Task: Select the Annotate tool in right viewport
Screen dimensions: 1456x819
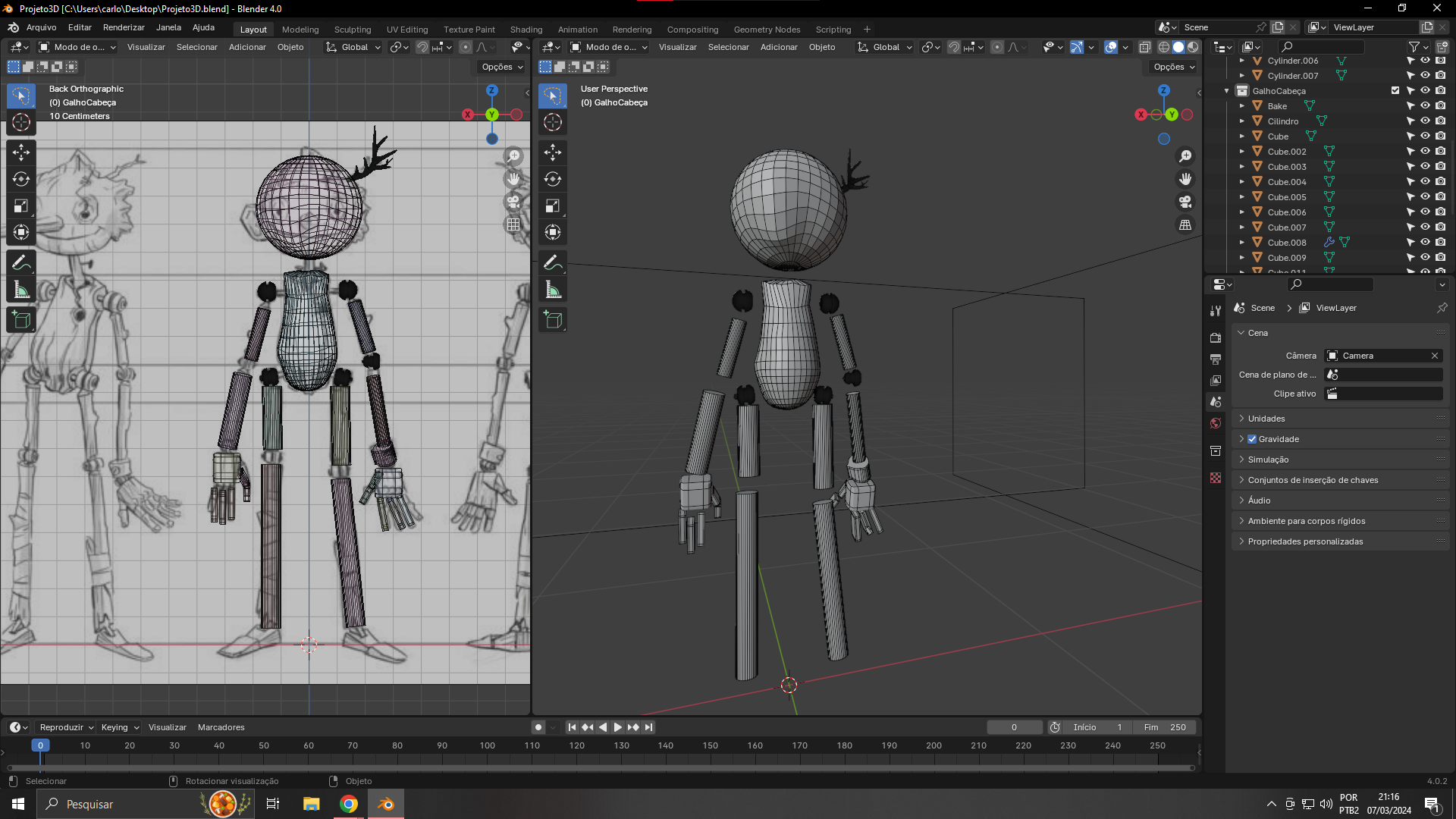Action: [x=553, y=263]
